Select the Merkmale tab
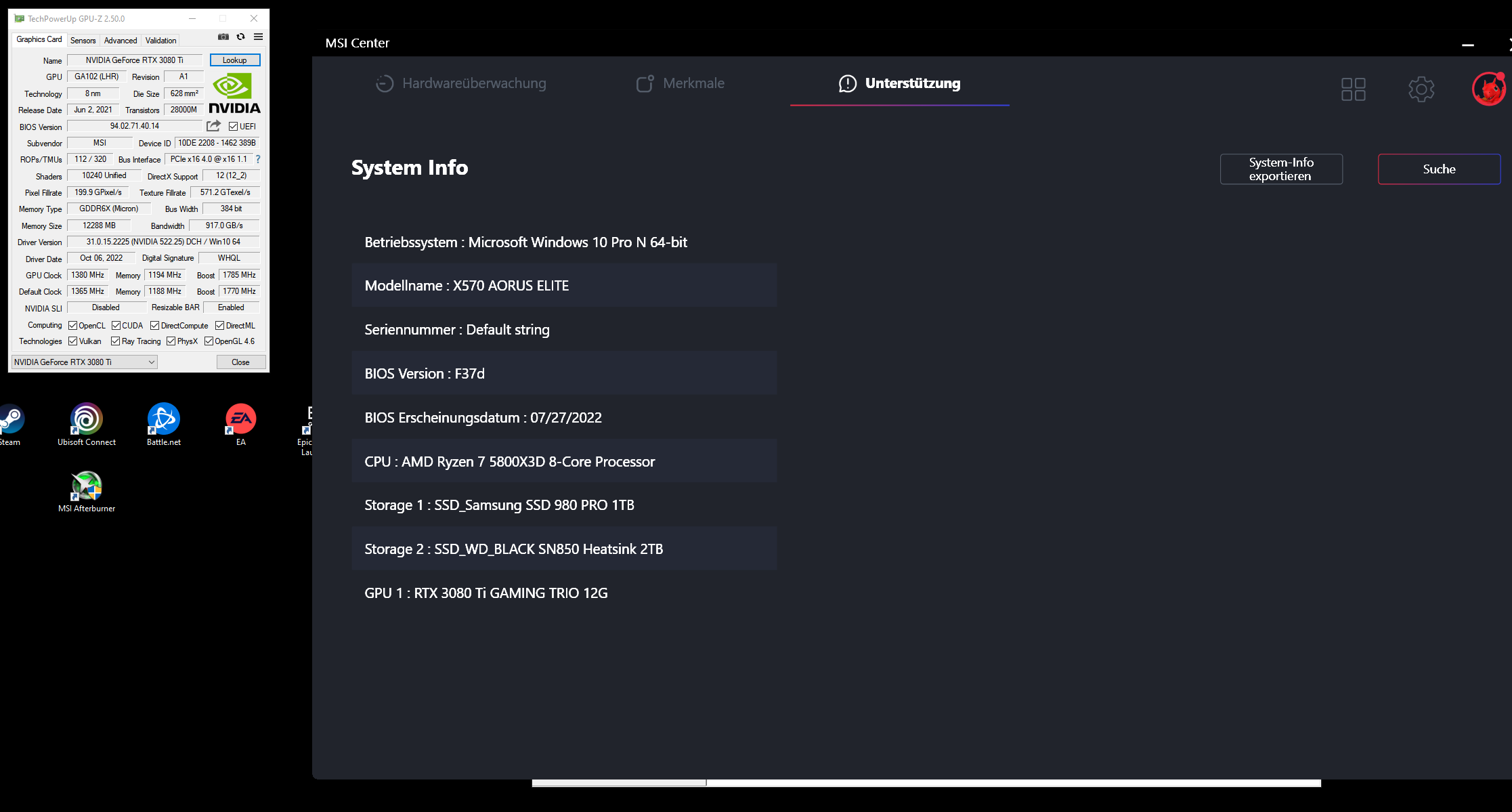Image resolution: width=1512 pixels, height=812 pixels. tap(681, 83)
